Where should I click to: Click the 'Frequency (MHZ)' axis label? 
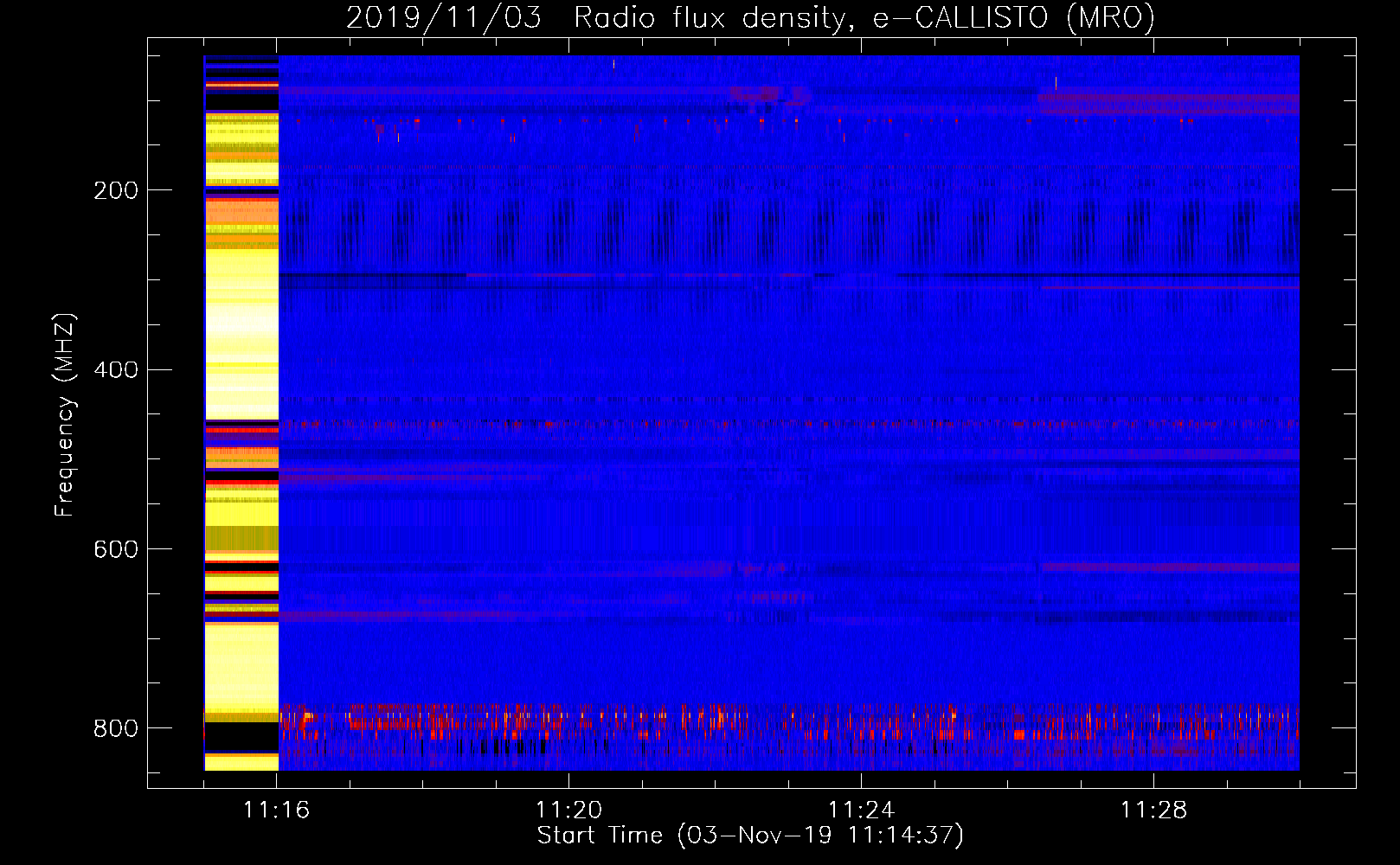[65, 414]
